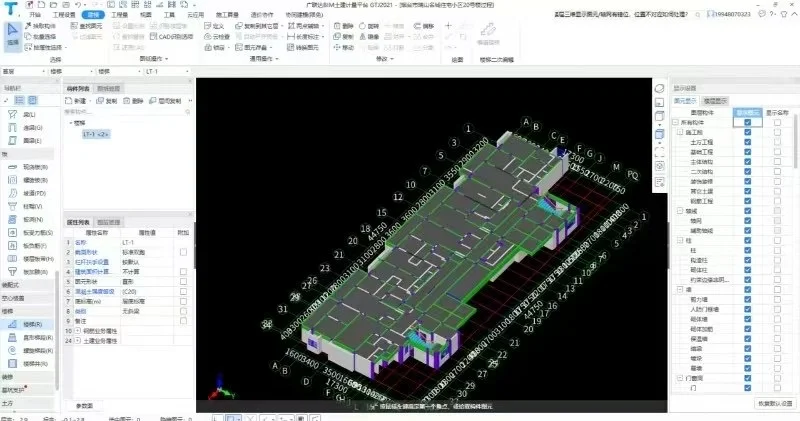Image resolution: width=800 pixels, height=421 pixels.
Task: Click the 旋转 rotate tool
Action: [x=369, y=26]
